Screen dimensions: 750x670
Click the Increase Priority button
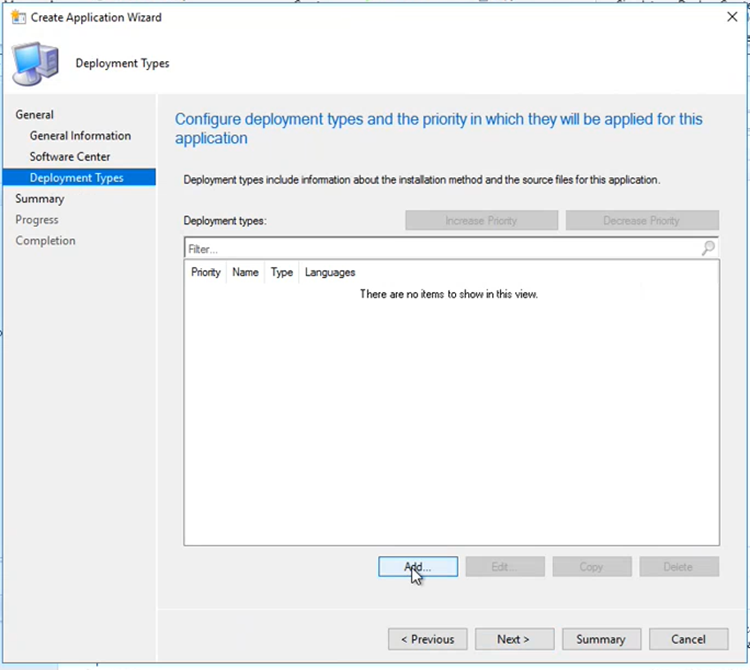(x=482, y=220)
